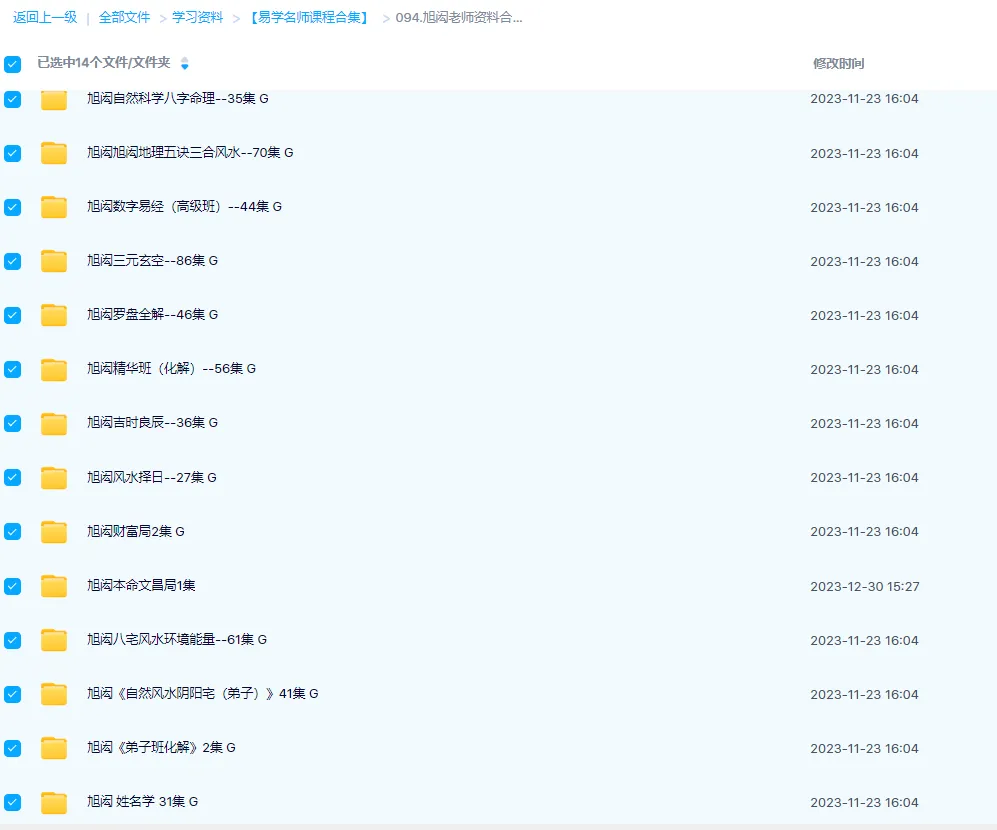Open folder name 旭闳本命文昌局1集
Image resolution: width=997 pixels, height=830 pixels.
(141, 586)
